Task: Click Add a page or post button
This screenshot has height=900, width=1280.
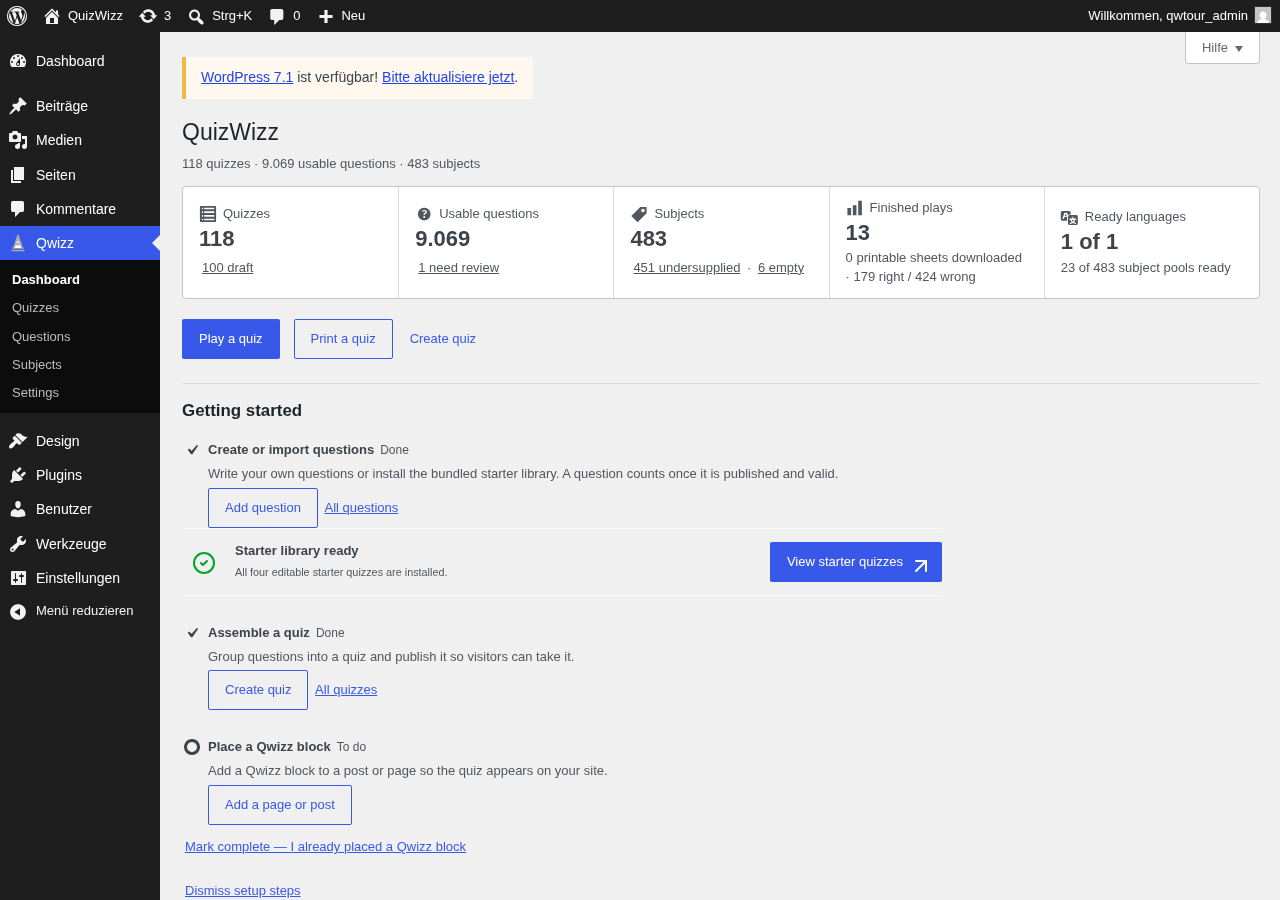Action: coord(280,805)
